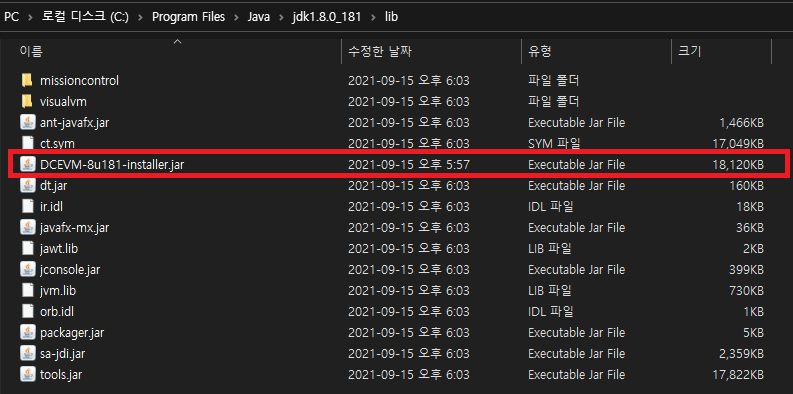Click the lib breadcrumb
The width and height of the screenshot is (793, 394).
tap(391, 17)
